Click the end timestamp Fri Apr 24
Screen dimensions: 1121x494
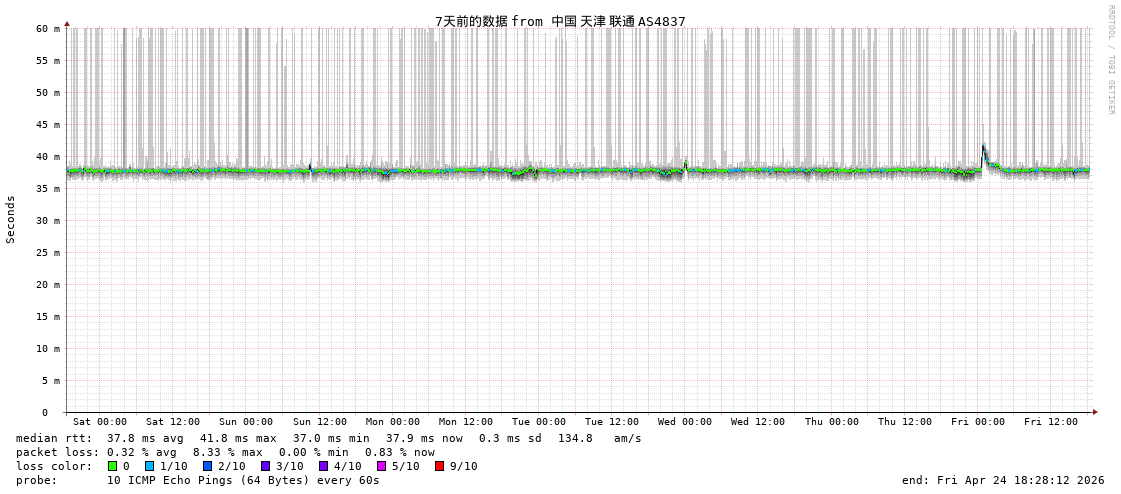tap(1003, 480)
